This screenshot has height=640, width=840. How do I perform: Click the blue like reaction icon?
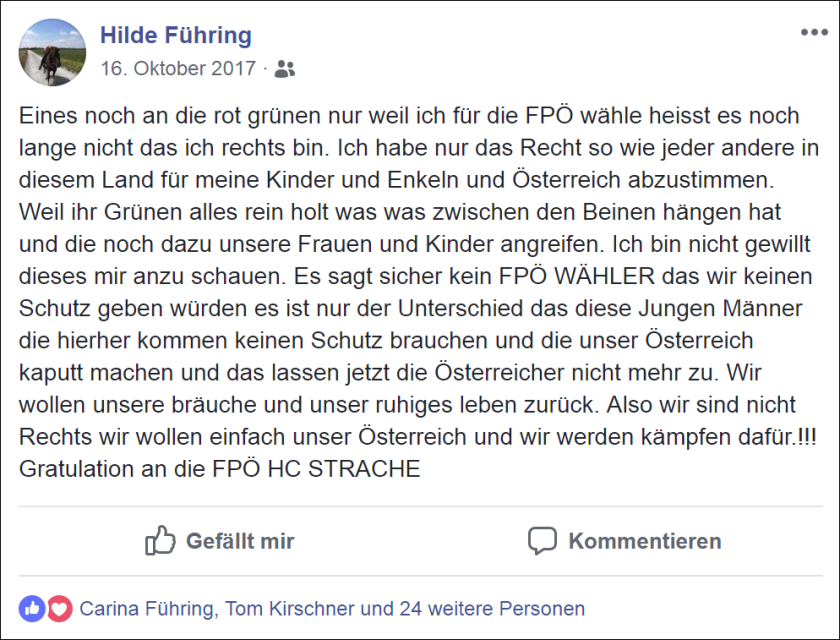pos(32,607)
